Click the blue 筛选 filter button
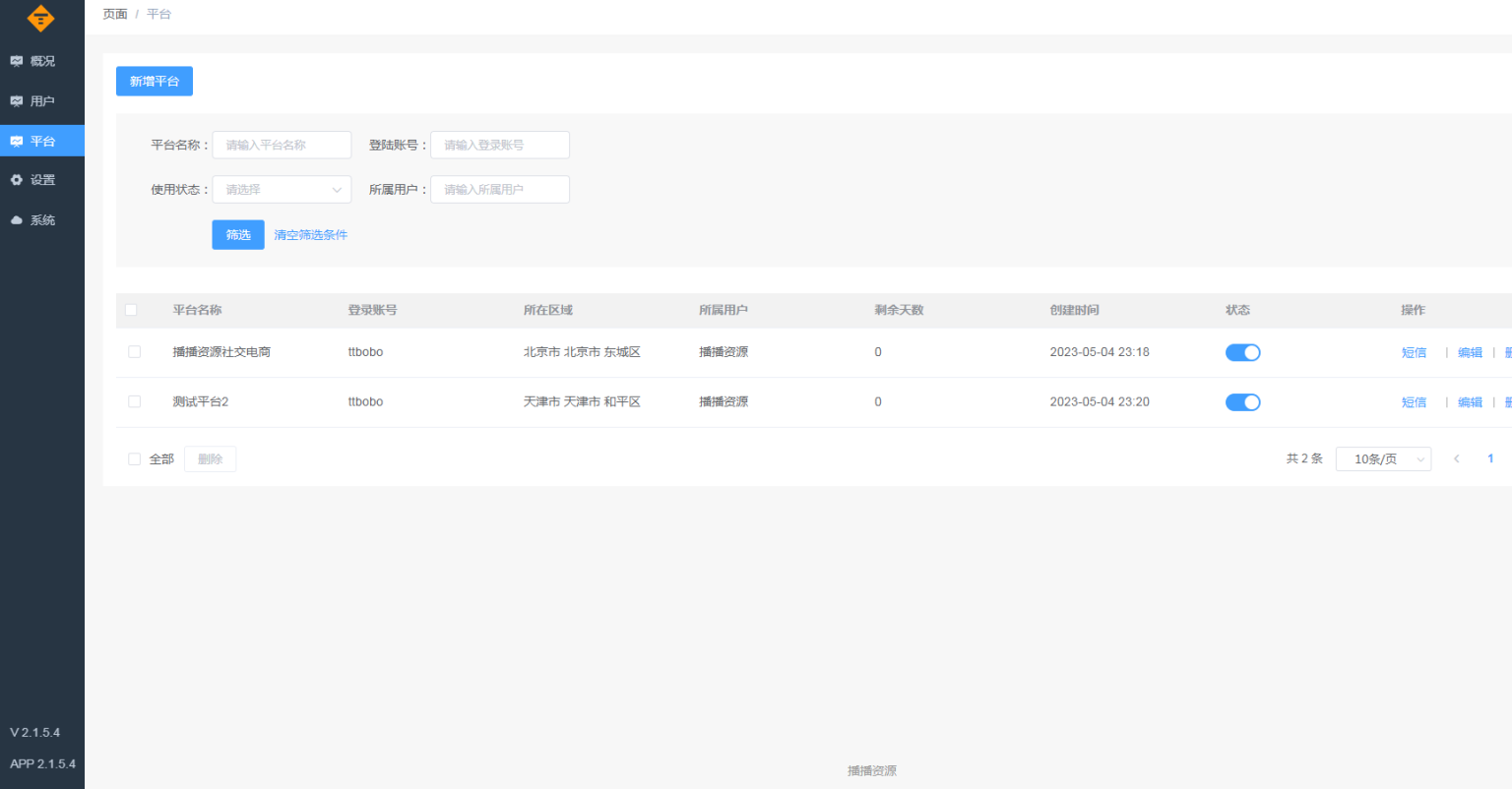This screenshot has width=1512, height=789. [x=237, y=234]
